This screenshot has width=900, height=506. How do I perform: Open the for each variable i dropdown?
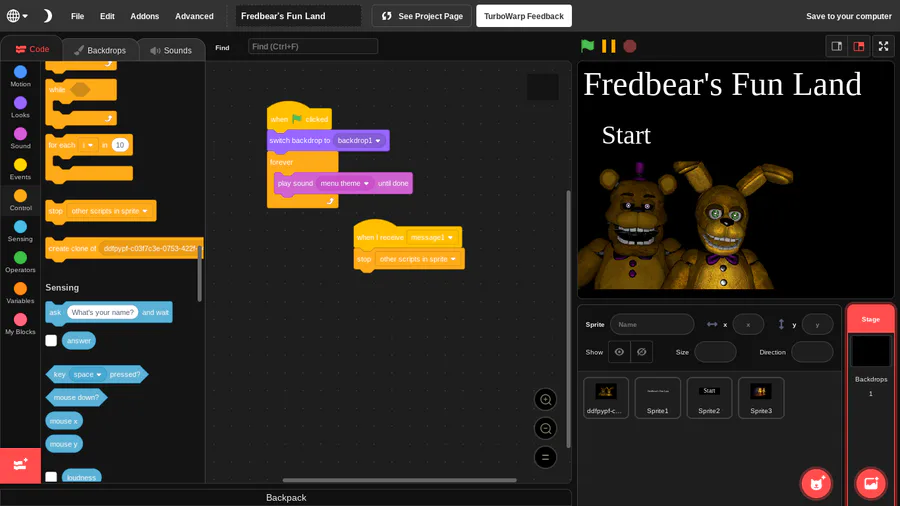pyautogui.click(x=87, y=145)
